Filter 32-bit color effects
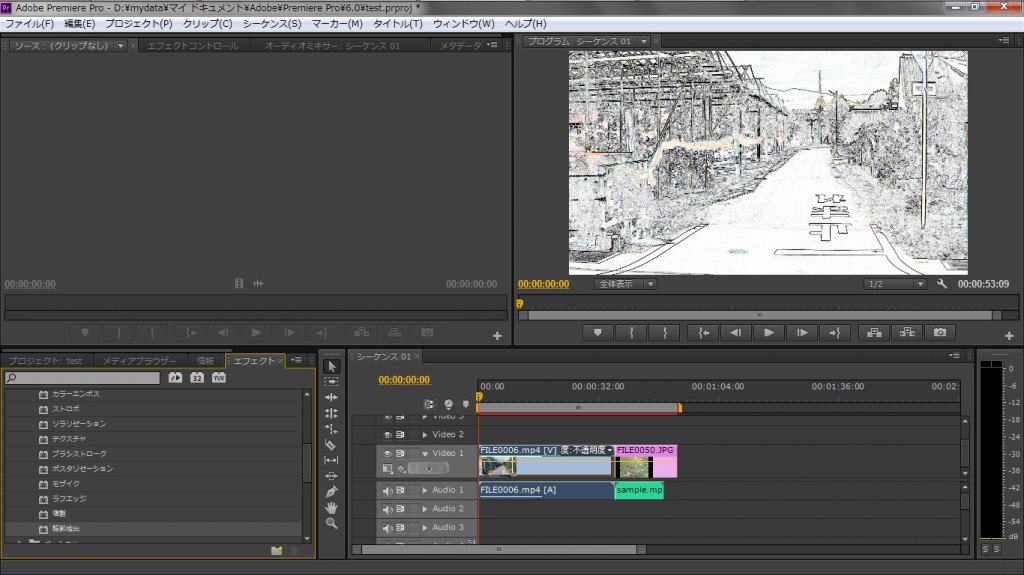1024x575 pixels. (197, 378)
